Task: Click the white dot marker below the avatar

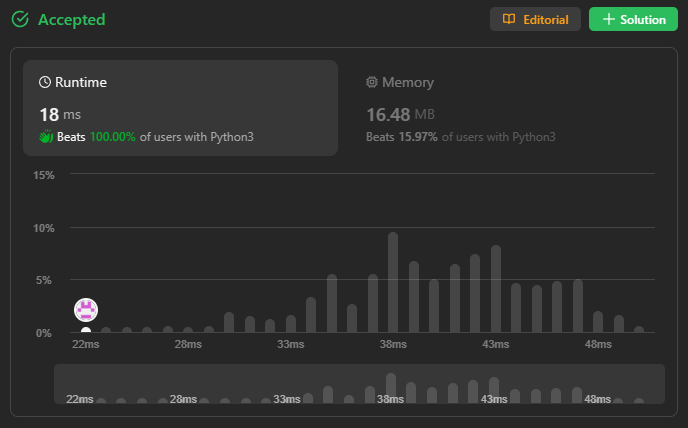Action: pos(86,330)
